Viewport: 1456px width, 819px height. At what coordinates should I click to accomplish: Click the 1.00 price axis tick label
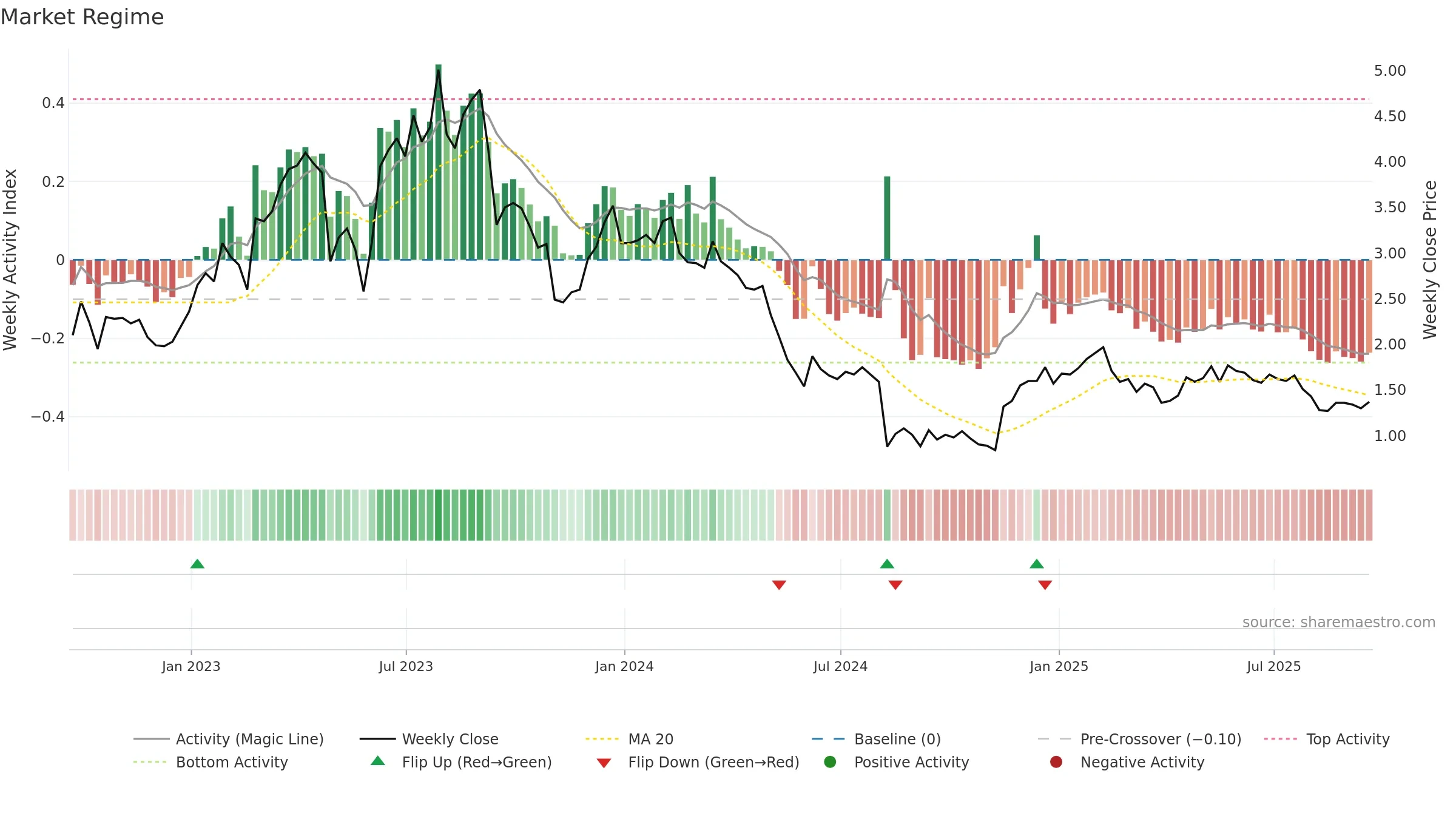coord(1390,436)
